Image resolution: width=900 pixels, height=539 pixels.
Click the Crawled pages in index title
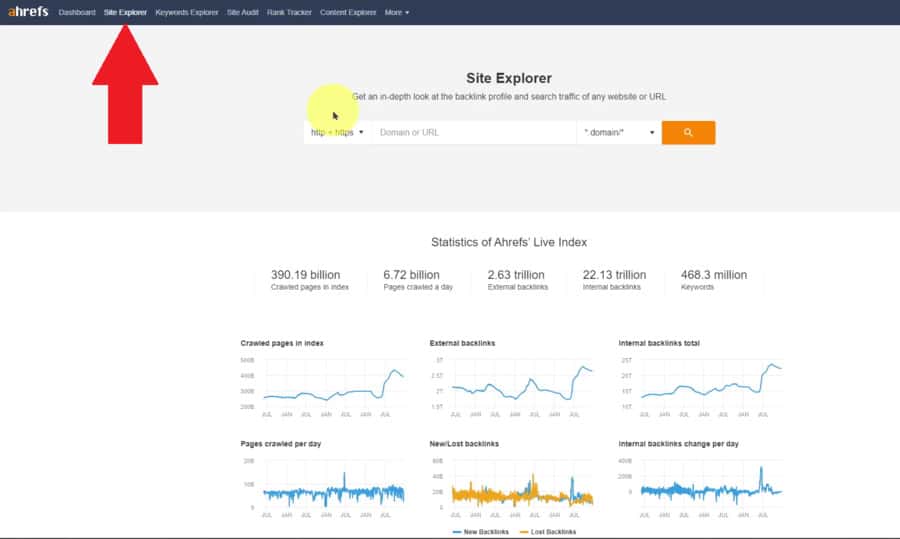(282, 343)
